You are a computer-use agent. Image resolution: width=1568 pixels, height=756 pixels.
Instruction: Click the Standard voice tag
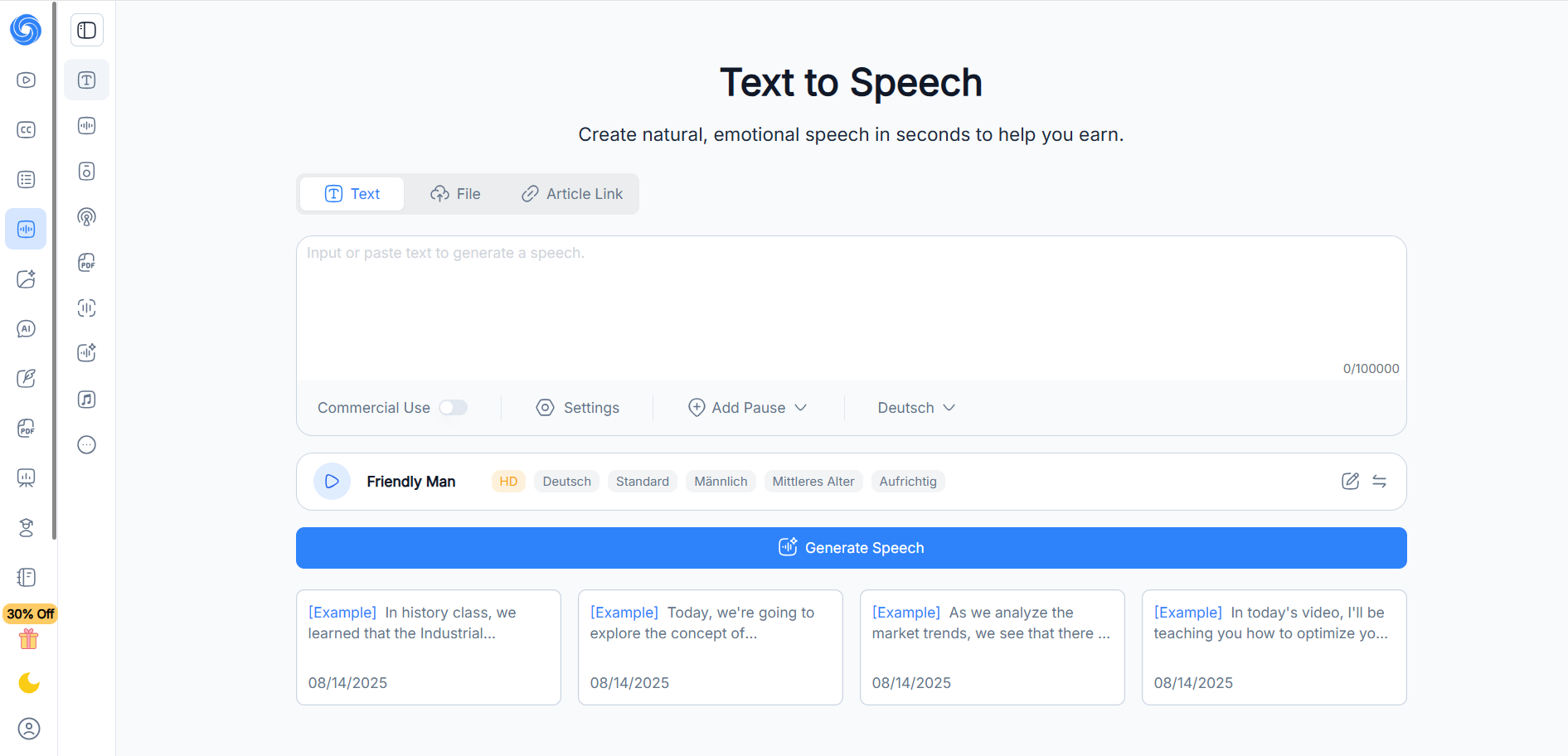click(x=643, y=482)
